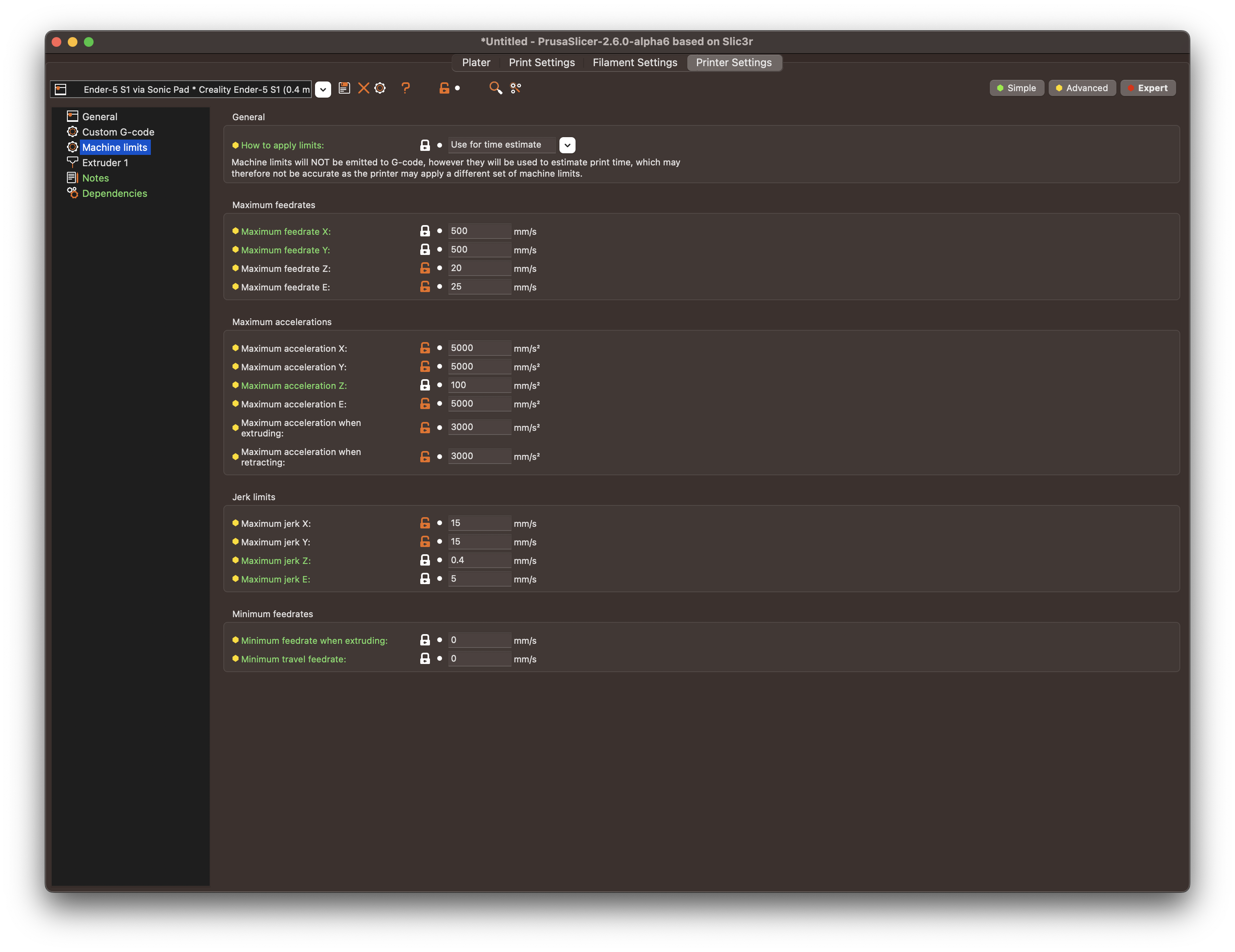Click the Maximum feedrate Y label

(x=285, y=250)
